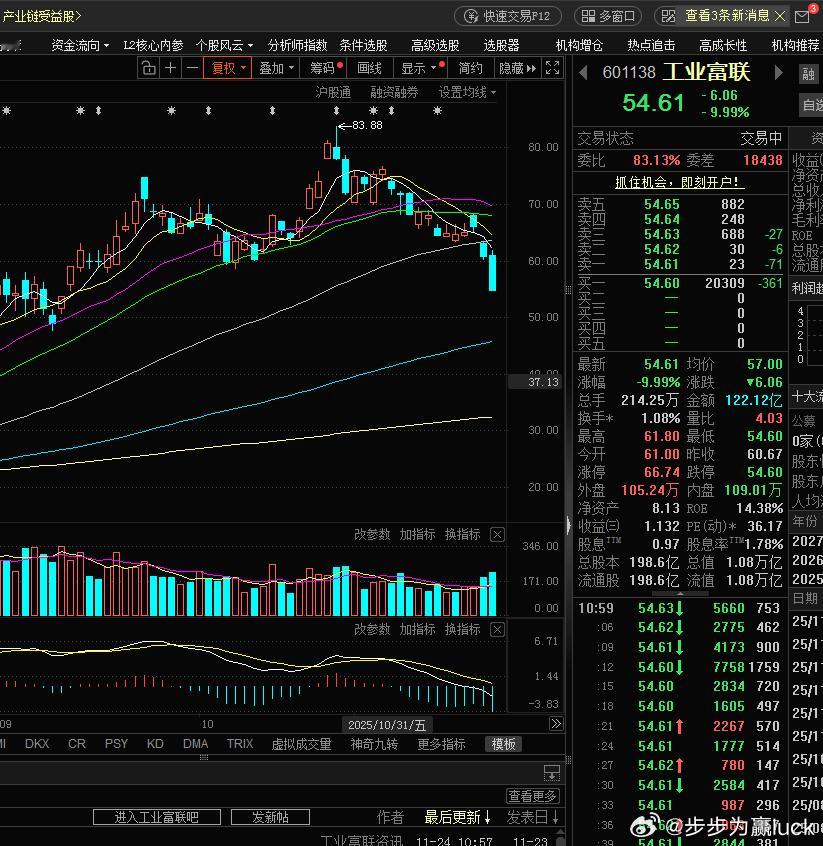Go to next stock arrow
The width and height of the screenshot is (823, 846).
(778, 72)
